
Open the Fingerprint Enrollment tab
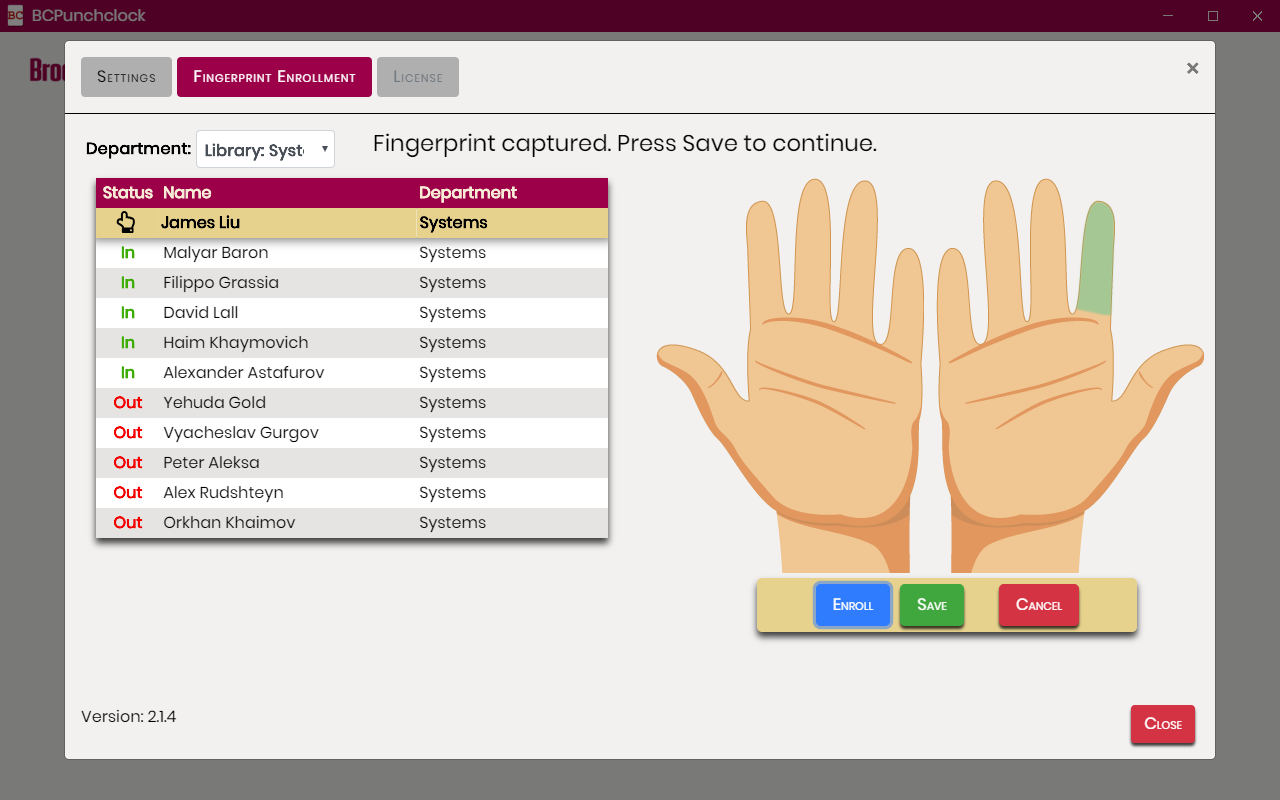coord(274,77)
